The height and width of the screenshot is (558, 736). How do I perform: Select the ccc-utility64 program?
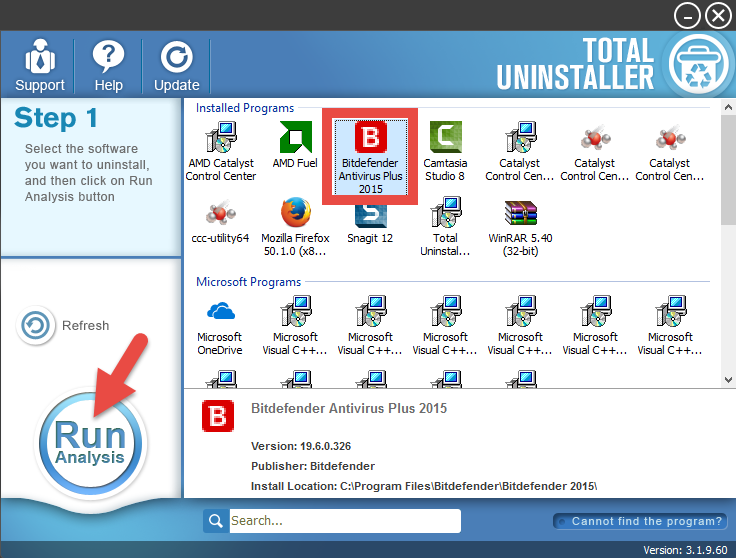[x=220, y=222]
